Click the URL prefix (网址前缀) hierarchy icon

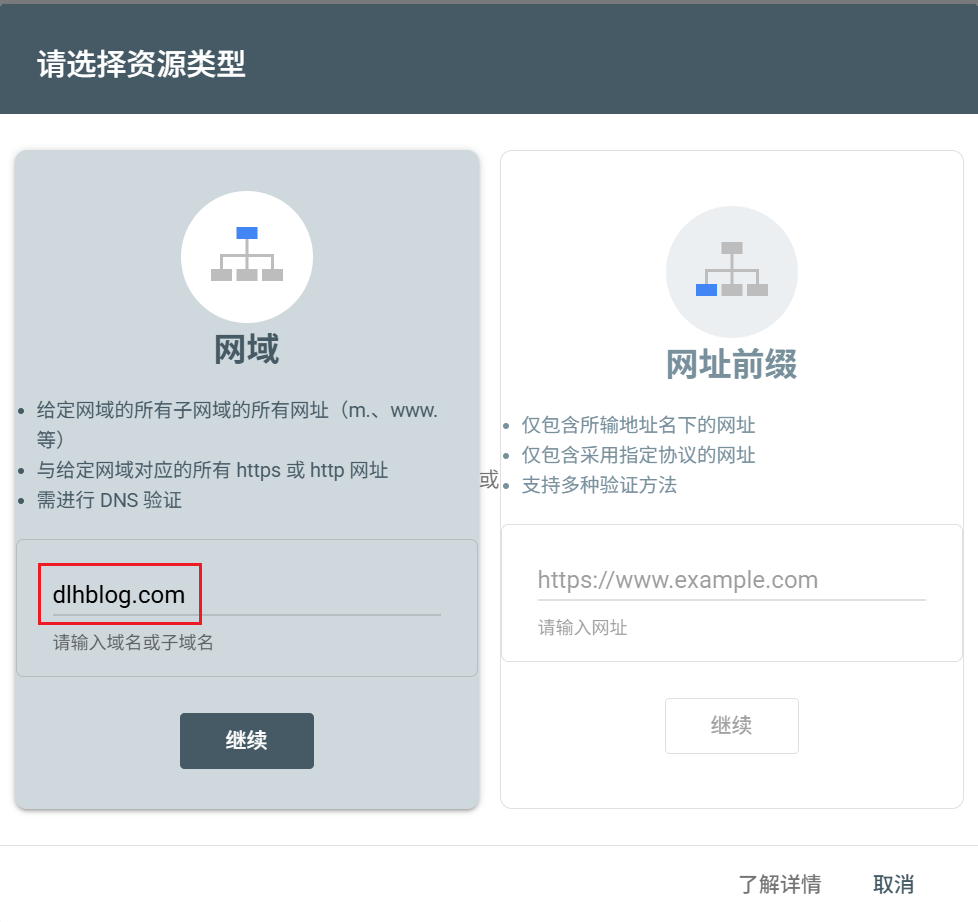coord(732,272)
